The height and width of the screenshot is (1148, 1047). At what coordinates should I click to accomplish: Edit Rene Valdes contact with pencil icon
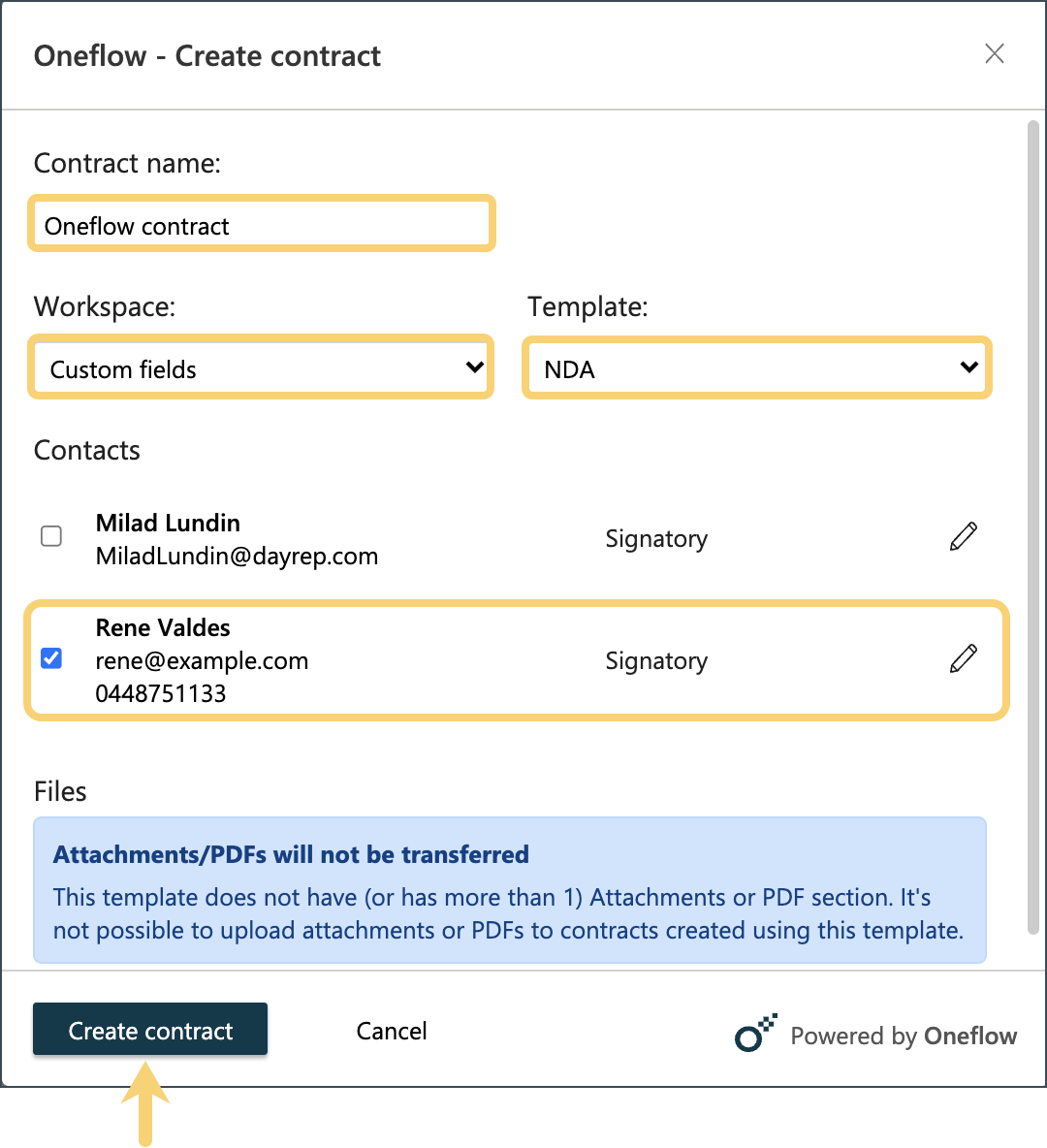(x=963, y=658)
